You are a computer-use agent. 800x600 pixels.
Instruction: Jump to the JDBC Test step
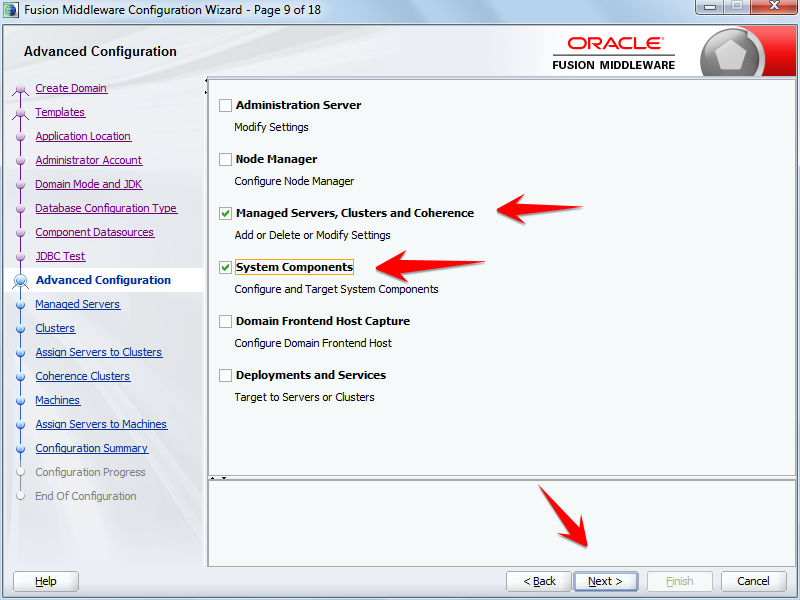coord(59,256)
